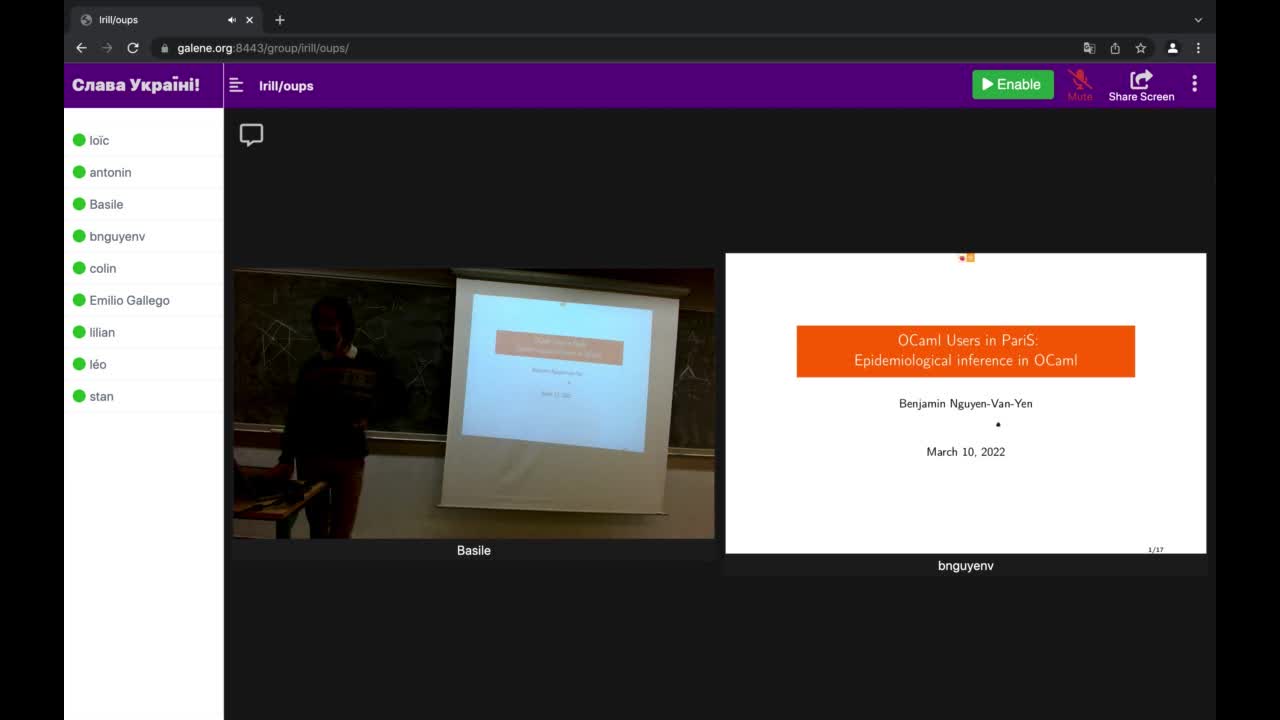The height and width of the screenshot is (720, 1280).
Task: Select user stan in participant list
Action: click(x=143, y=396)
